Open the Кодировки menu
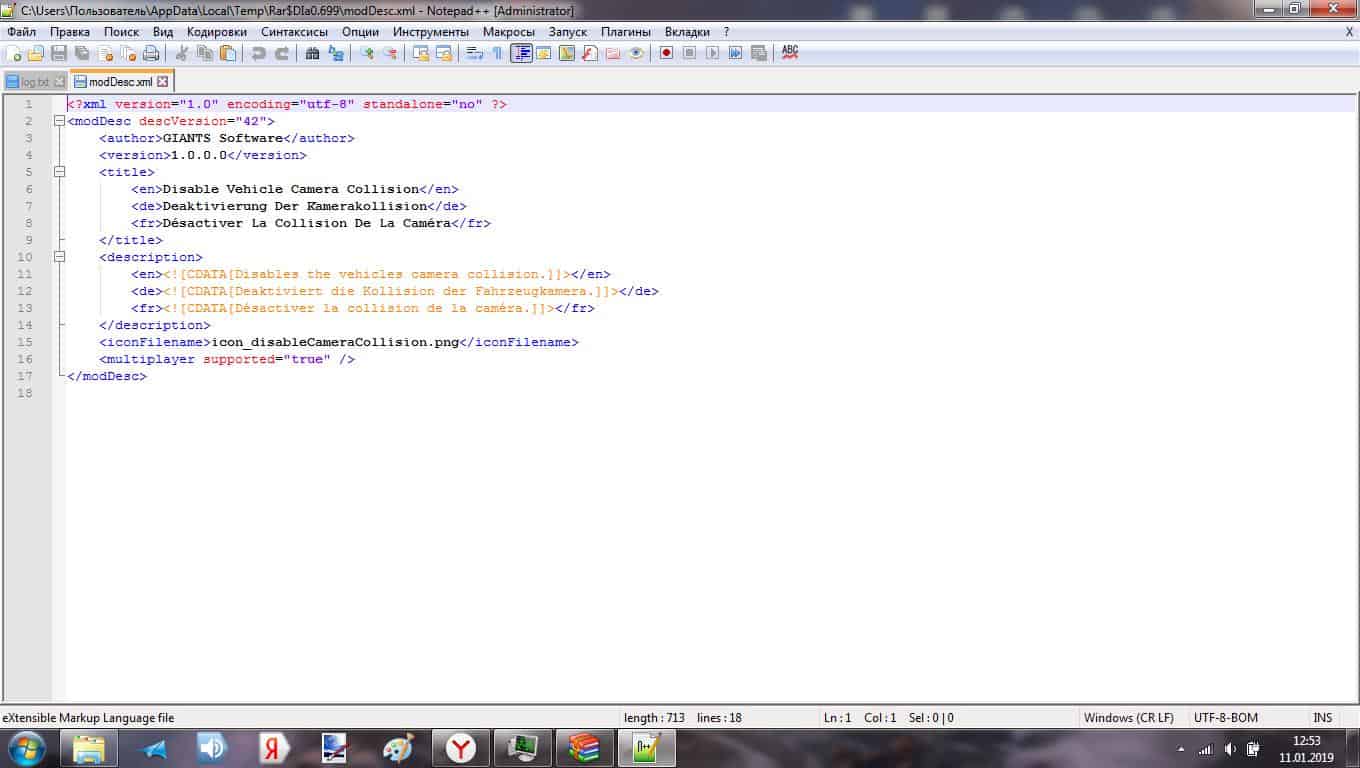1360x768 pixels. [216, 32]
